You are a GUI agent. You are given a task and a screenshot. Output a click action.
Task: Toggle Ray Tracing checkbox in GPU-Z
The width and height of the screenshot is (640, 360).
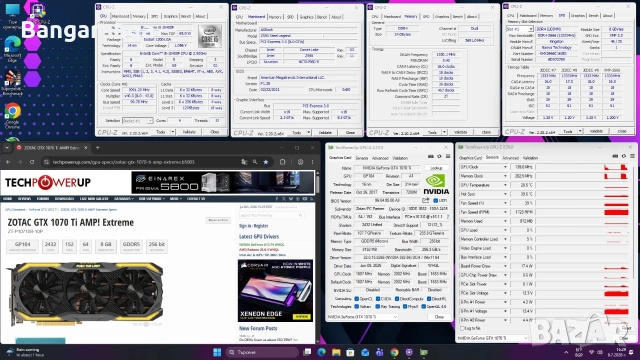378,307
